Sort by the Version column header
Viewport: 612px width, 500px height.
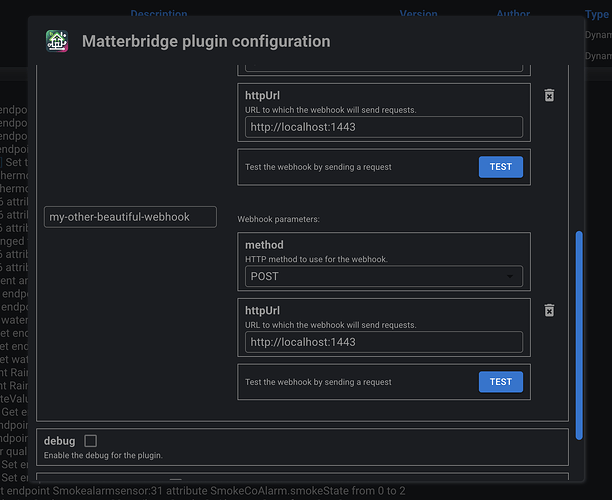(x=418, y=15)
